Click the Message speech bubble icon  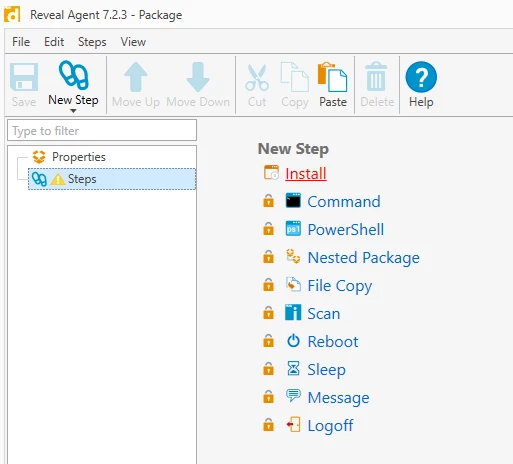point(293,396)
